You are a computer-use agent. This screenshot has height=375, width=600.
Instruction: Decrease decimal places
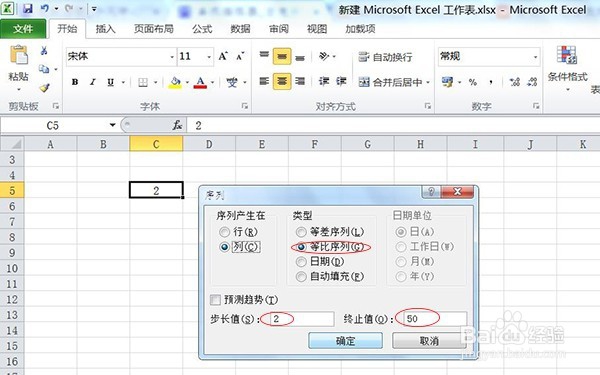(x=532, y=82)
